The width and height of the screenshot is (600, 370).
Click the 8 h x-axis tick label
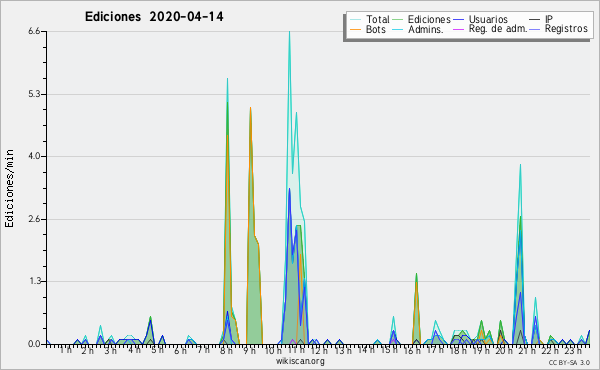(x=226, y=350)
